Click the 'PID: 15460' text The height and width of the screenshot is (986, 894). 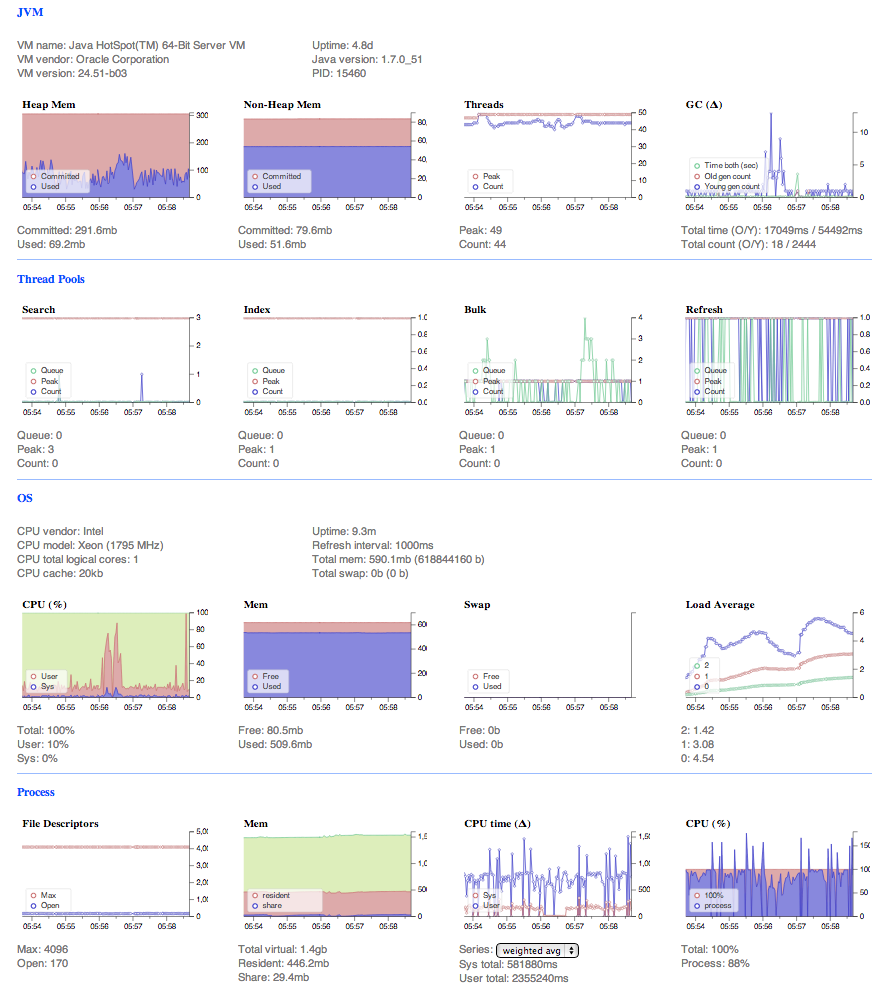(339, 73)
